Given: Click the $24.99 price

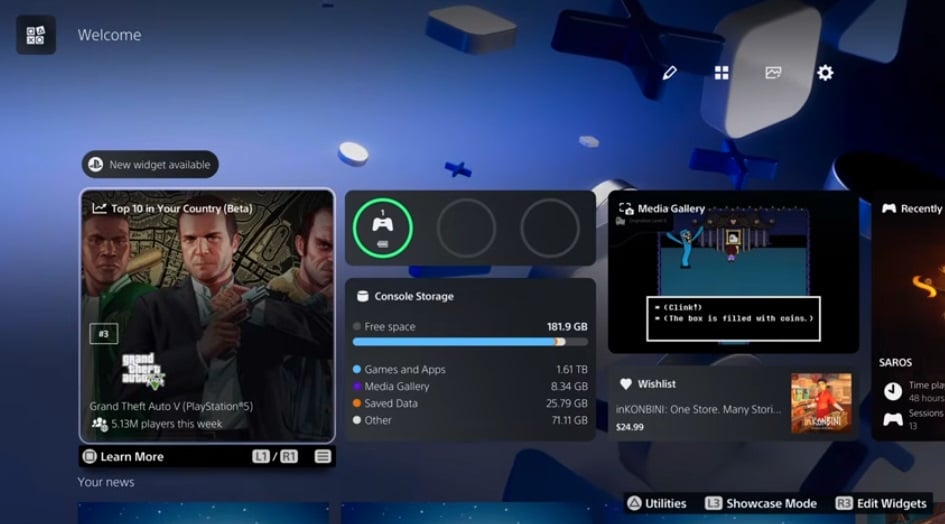Looking at the screenshot, I should pos(629,427).
